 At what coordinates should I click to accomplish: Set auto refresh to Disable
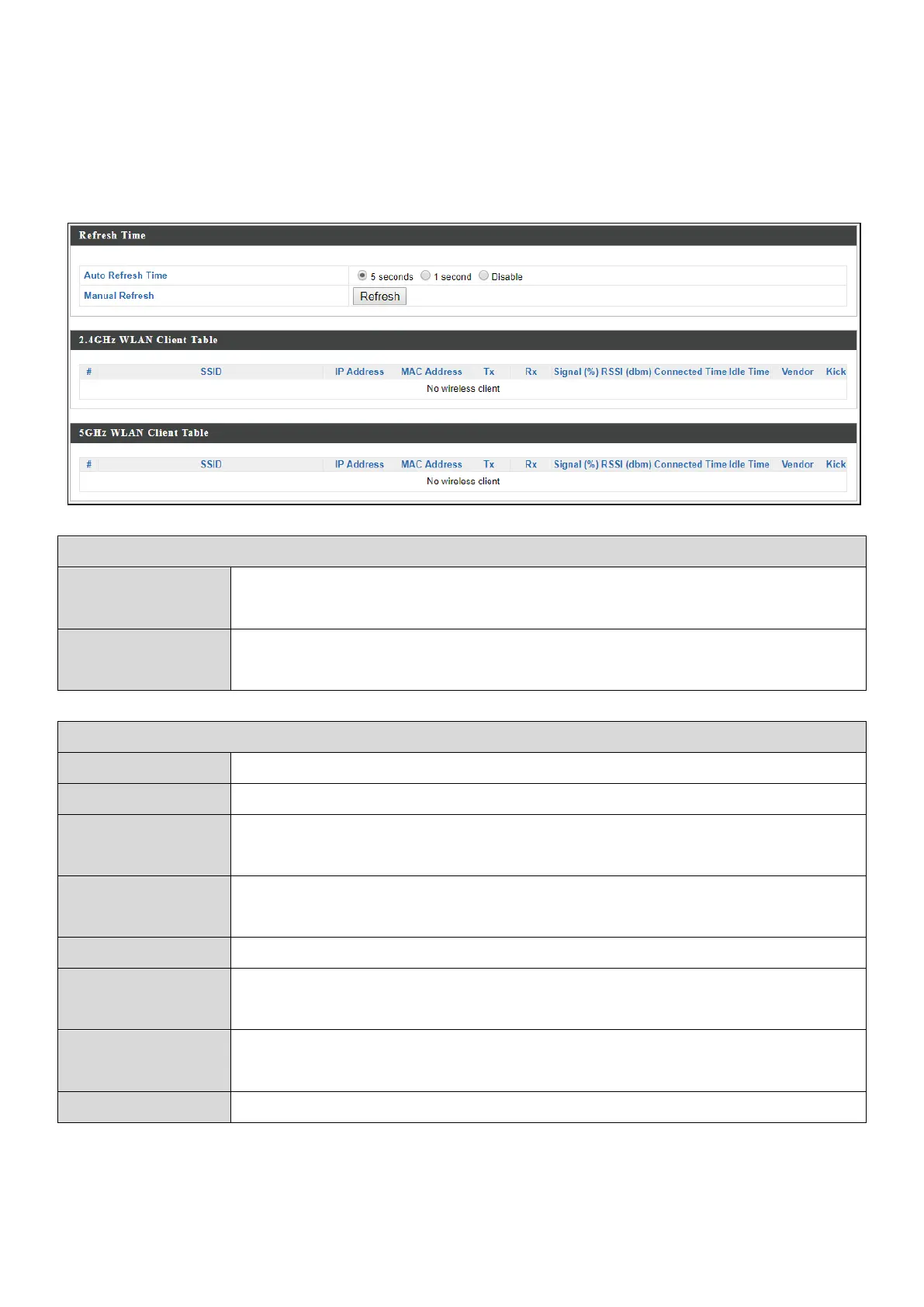point(483,276)
